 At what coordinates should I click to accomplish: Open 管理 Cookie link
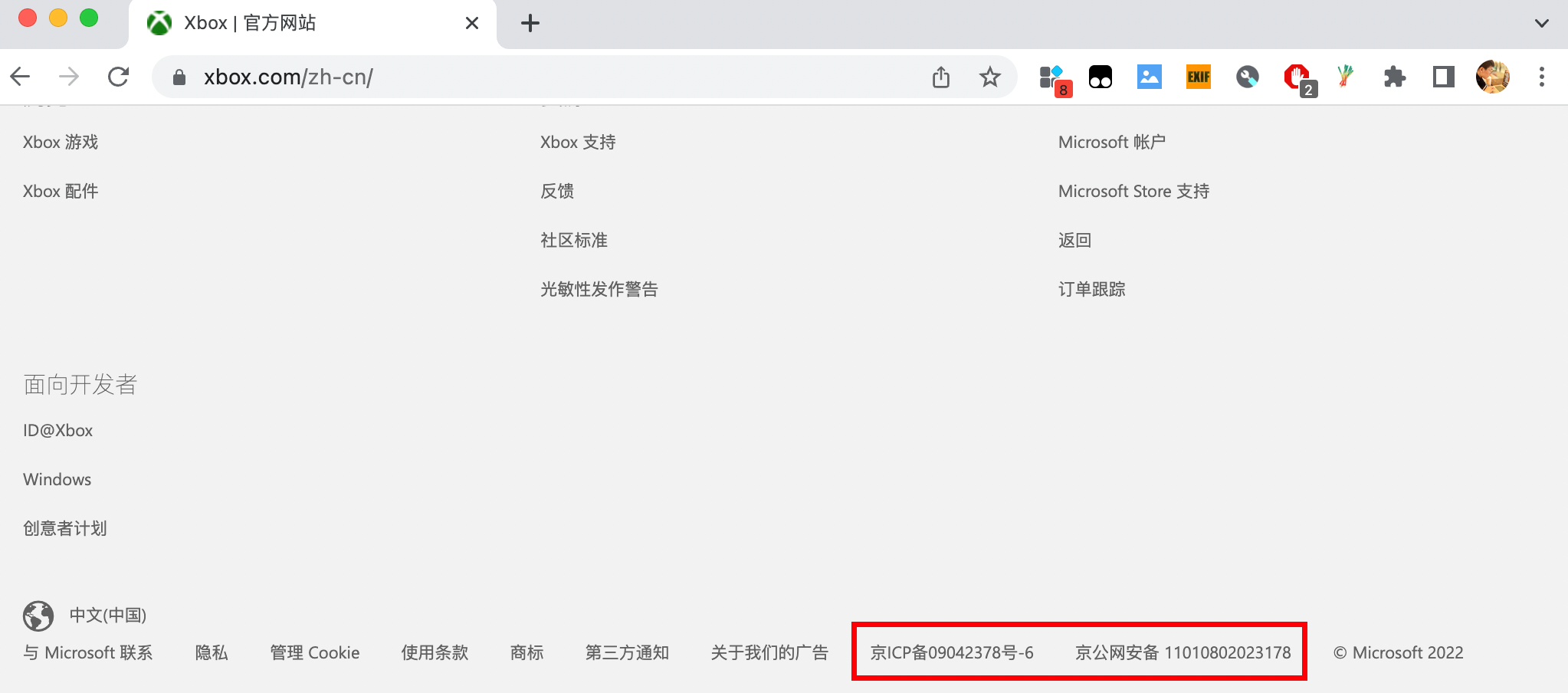coord(315,653)
